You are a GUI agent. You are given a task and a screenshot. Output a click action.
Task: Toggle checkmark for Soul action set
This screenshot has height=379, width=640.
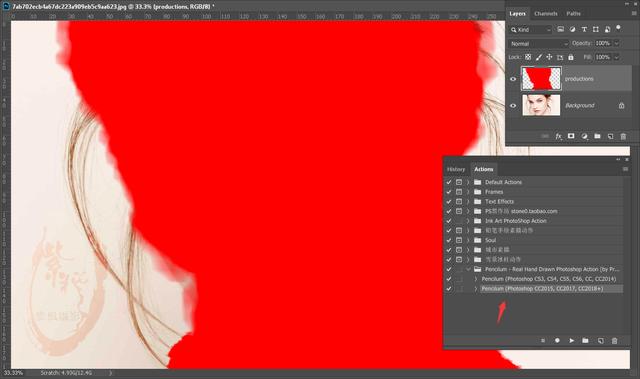[x=449, y=240]
